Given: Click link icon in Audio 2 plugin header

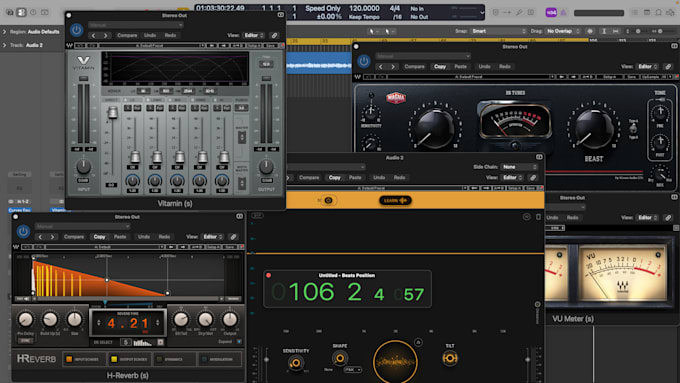Looking at the screenshot, I should (x=533, y=177).
